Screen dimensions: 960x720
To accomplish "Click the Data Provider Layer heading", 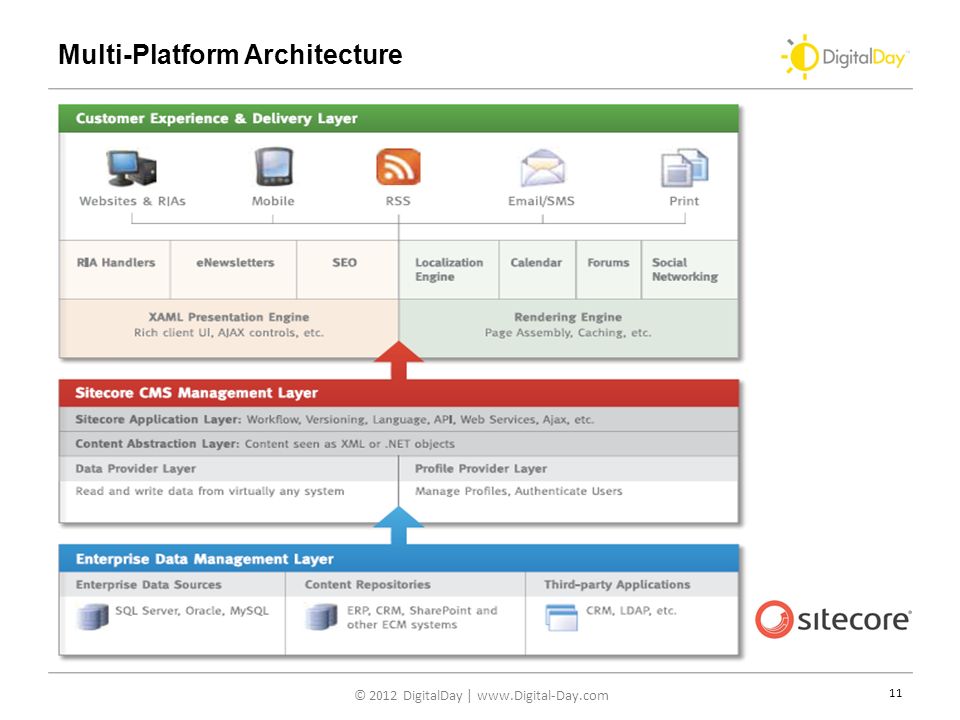I will 136,469.
